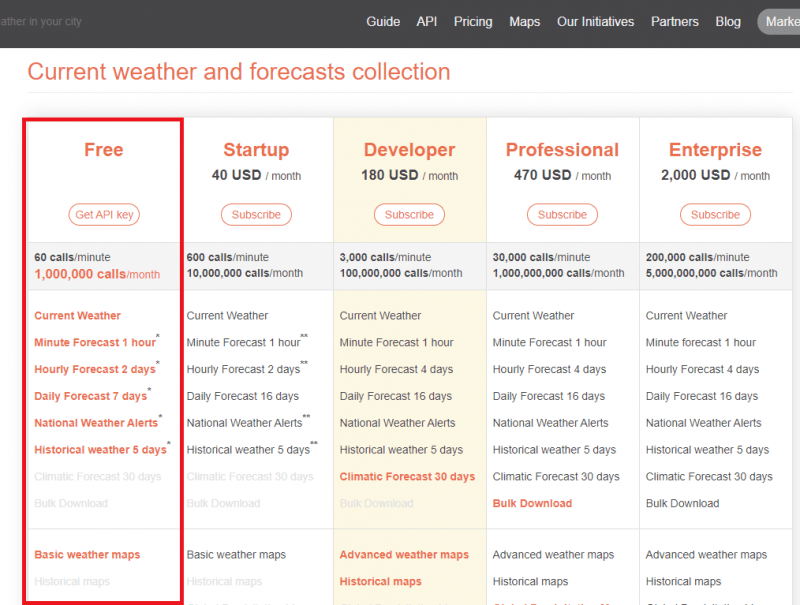This screenshot has width=800, height=605.
Task: Subscribe to the Professional plan
Action: pyautogui.click(x=562, y=215)
